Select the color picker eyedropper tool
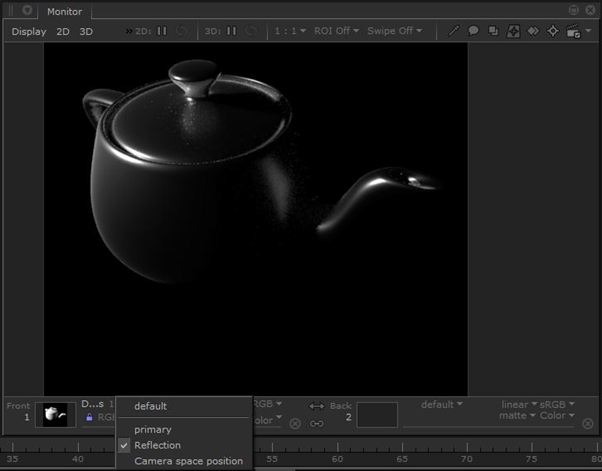The width and height of the screenshot is (602, 471). click(x=454, y=31)
